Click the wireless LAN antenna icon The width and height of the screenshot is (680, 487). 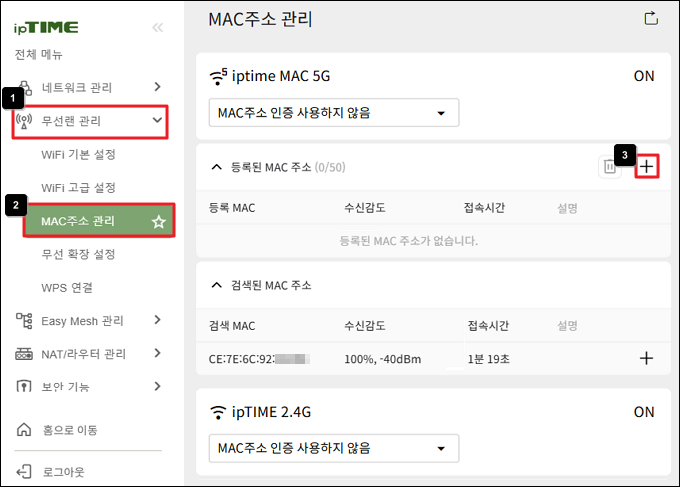pyautogui.click(x=24, y=121)
